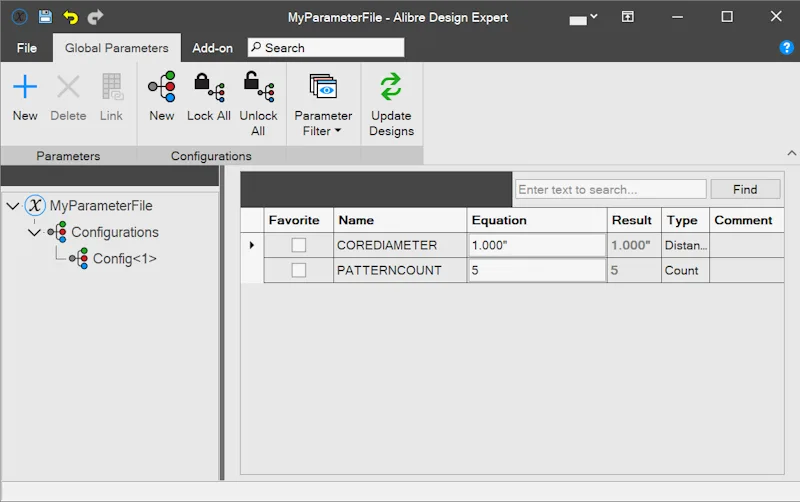Click the Type column header

[685, 220]
